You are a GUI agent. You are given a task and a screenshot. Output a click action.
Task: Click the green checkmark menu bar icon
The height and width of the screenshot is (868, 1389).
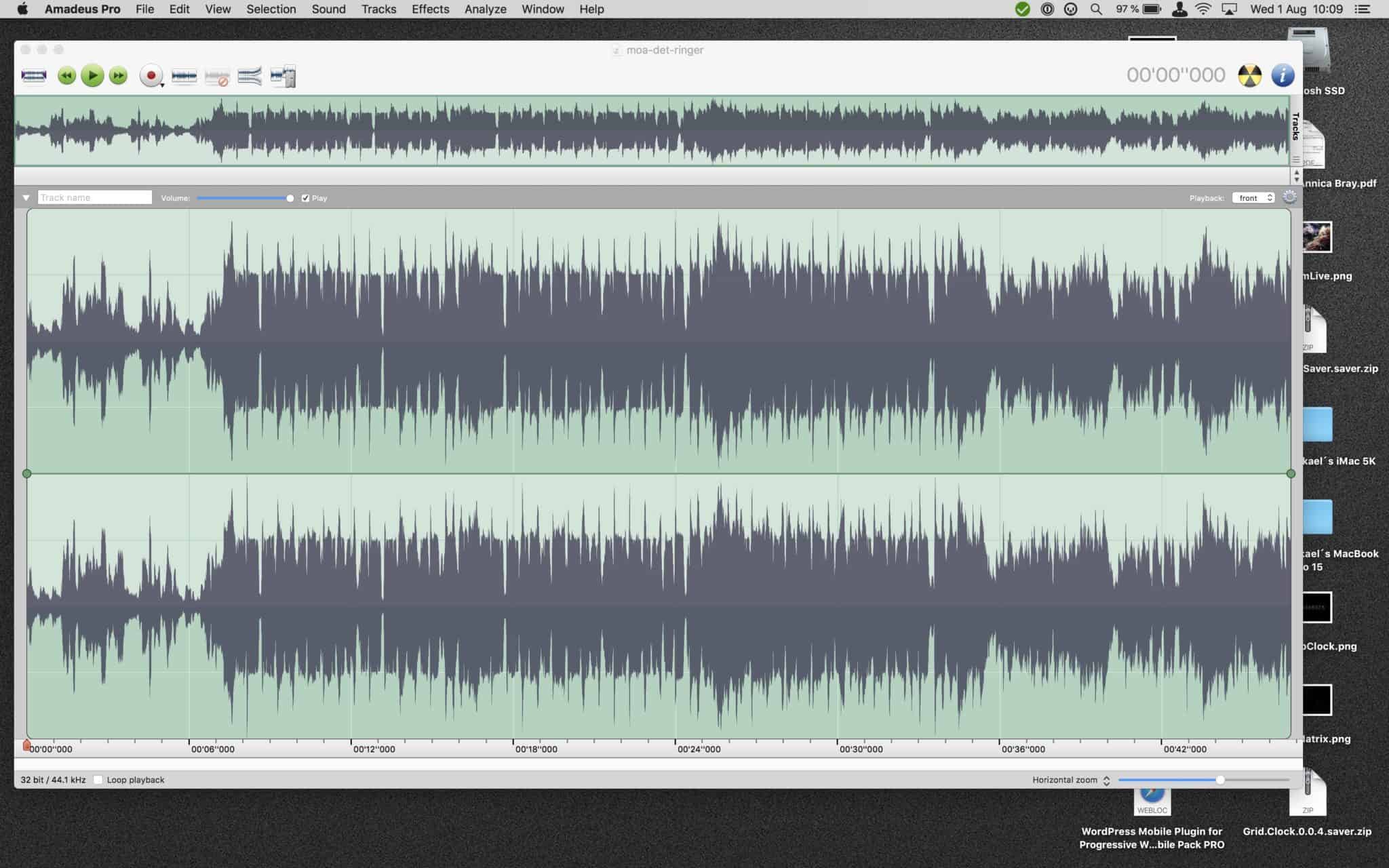coord(1022,9)
